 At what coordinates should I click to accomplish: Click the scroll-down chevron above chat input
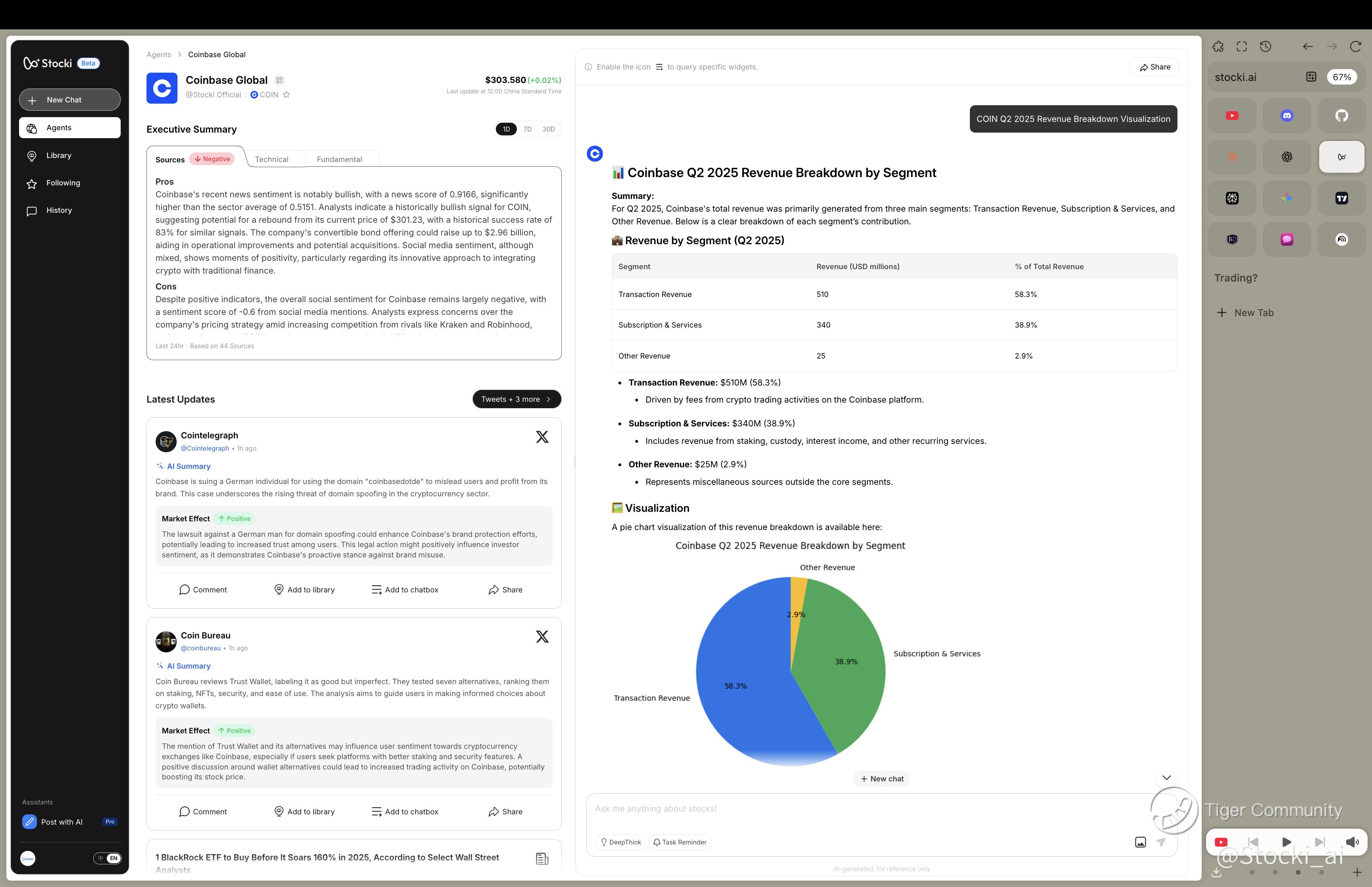(1166, 777)
